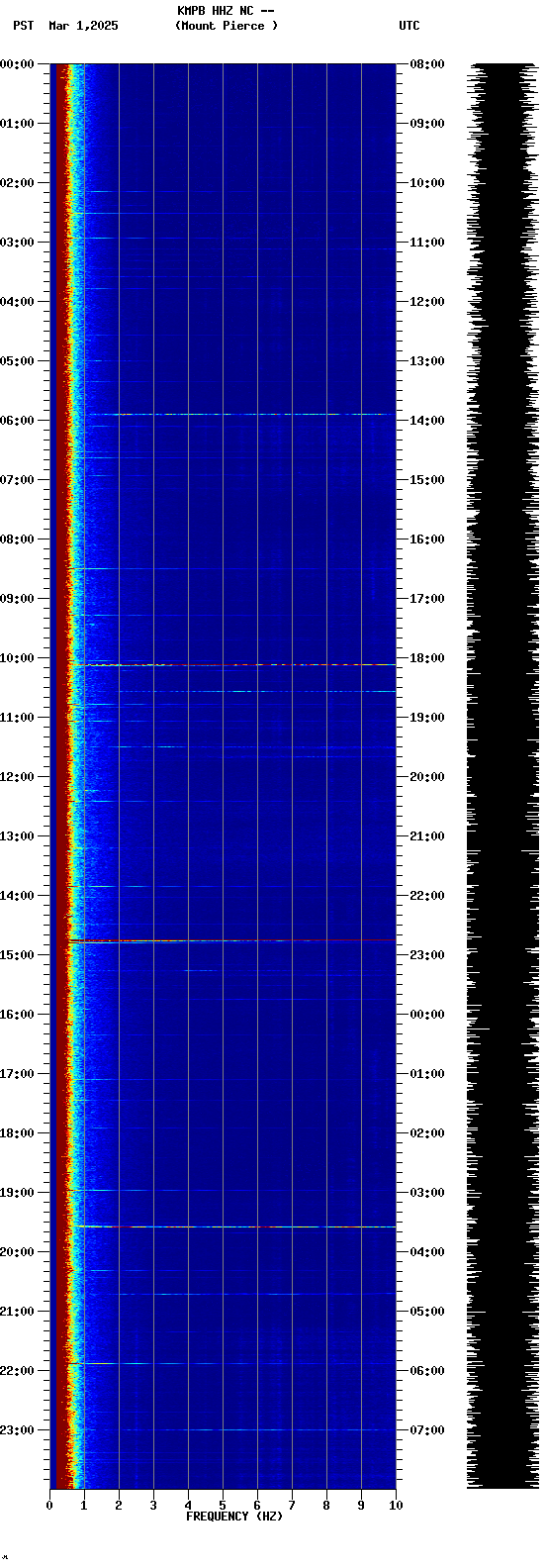Image resolution: width=546 pixels, height=1568 pixels.
Task: Click the Mount Pierce station name
Action: pyautogui.click(x=227, y=26)
